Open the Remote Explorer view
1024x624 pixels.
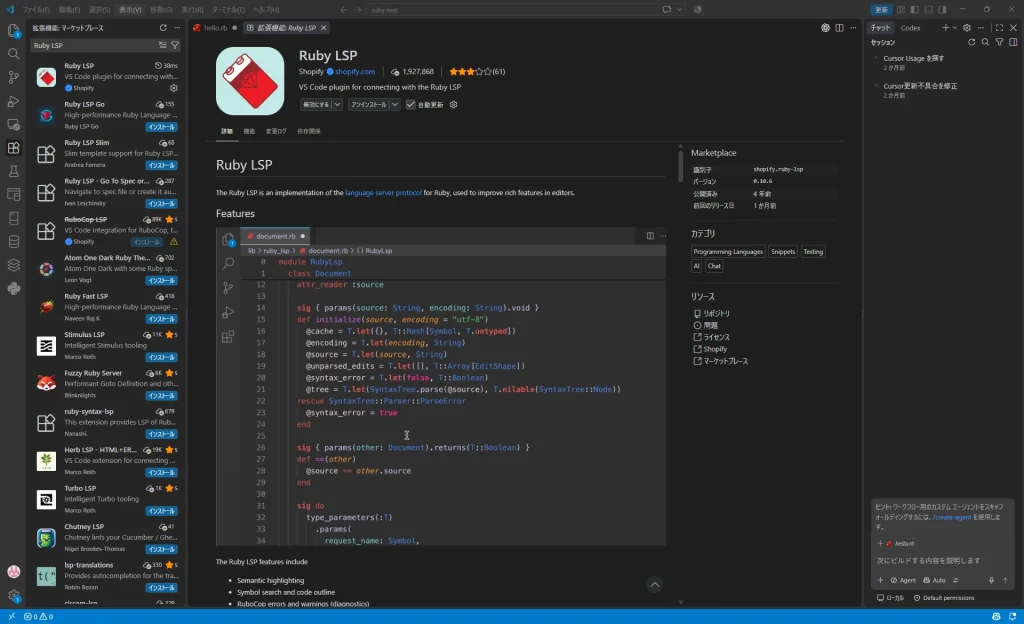pyautogui.click(x=14, y=124)
